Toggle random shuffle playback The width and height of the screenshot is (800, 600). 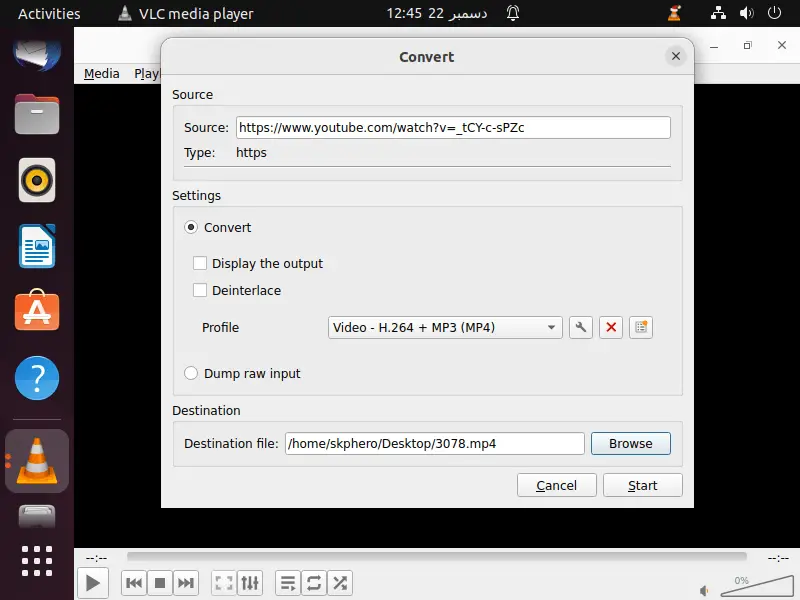pyautogui.click(x=340, y=583)
